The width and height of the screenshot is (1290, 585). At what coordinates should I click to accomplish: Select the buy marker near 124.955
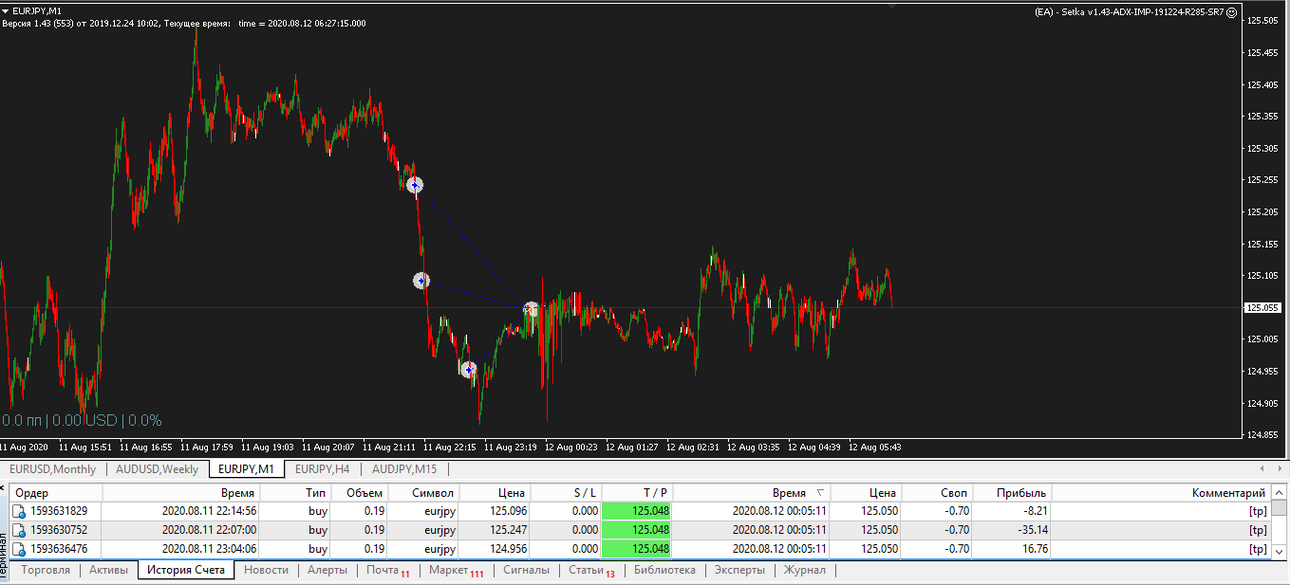coord(468,369)
